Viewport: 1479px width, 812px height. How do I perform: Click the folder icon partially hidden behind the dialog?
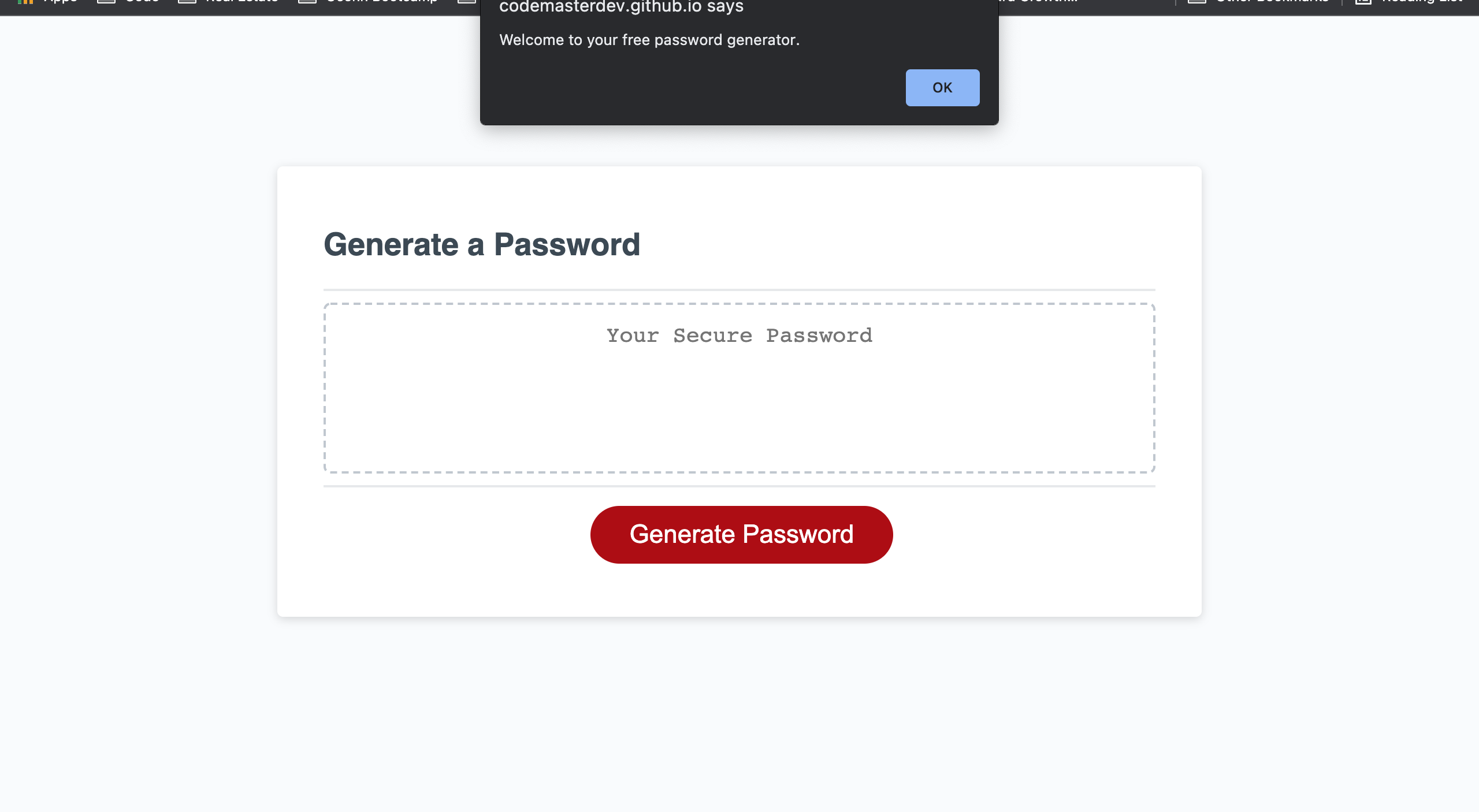(x=467, y=2)
